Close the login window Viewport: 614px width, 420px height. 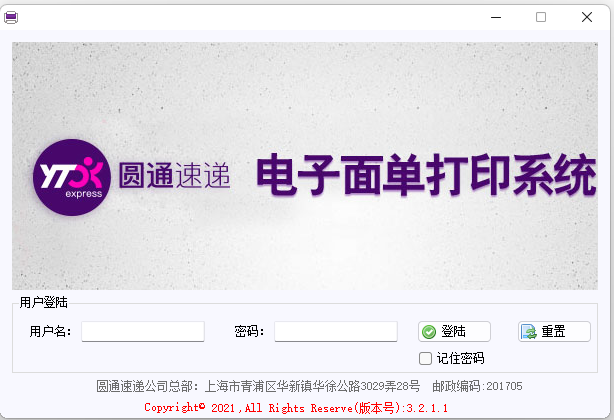[587, 17]
